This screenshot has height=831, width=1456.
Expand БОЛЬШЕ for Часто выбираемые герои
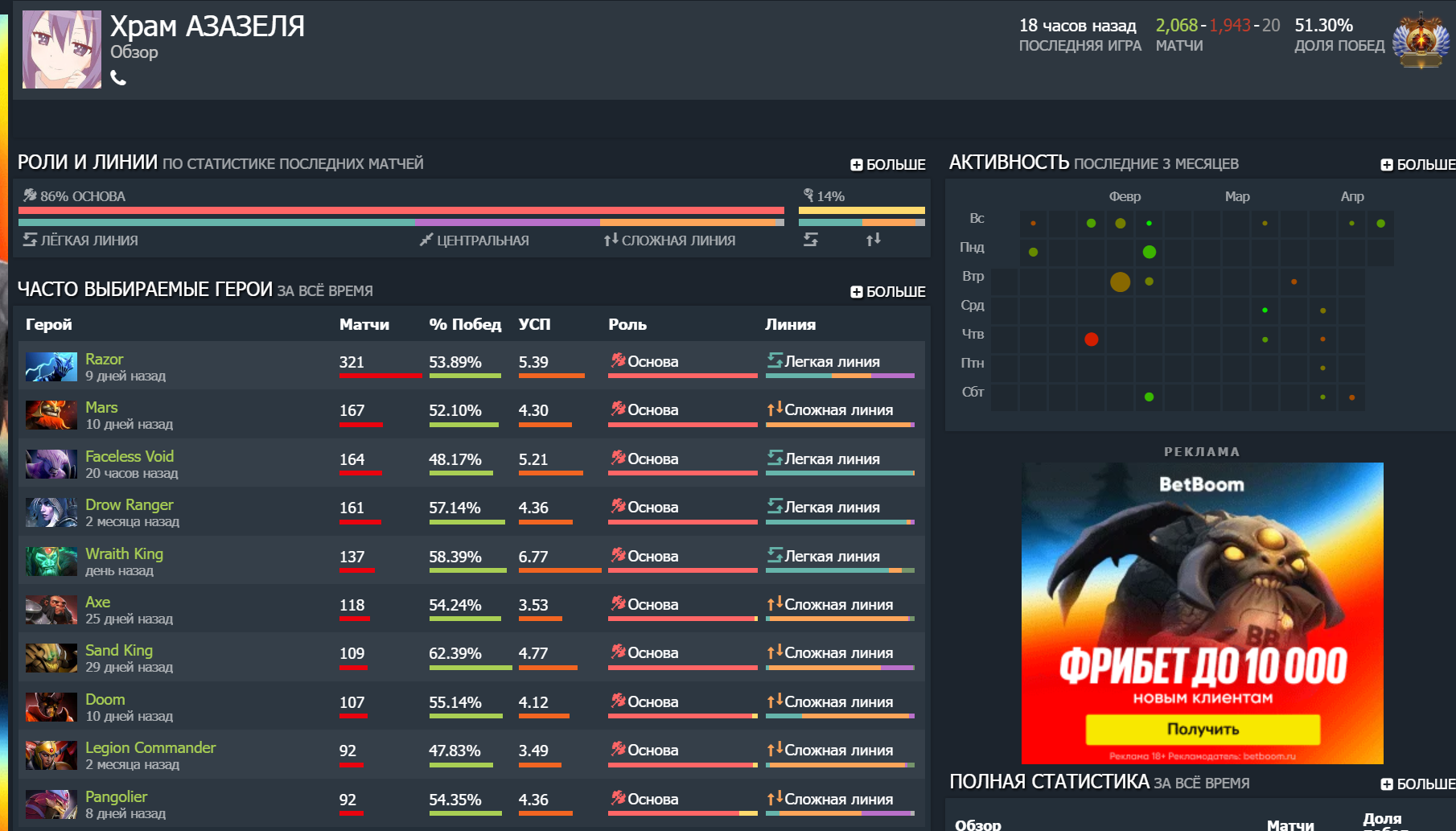click(x=888, y=291)
